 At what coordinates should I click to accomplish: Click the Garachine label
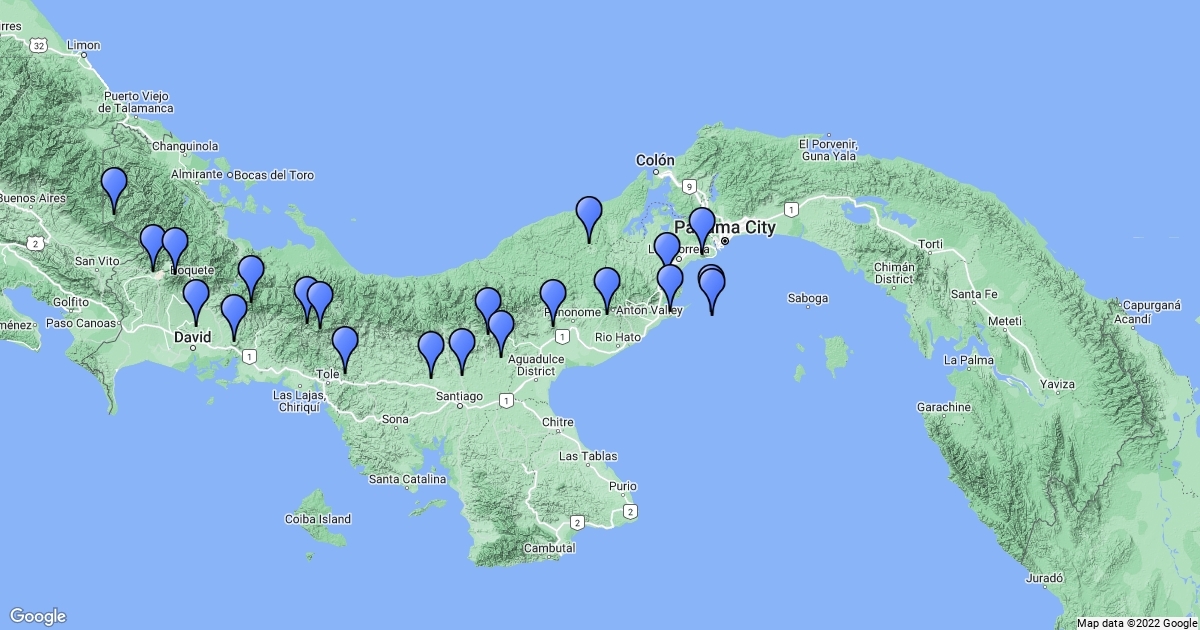[x=944, y=407]
